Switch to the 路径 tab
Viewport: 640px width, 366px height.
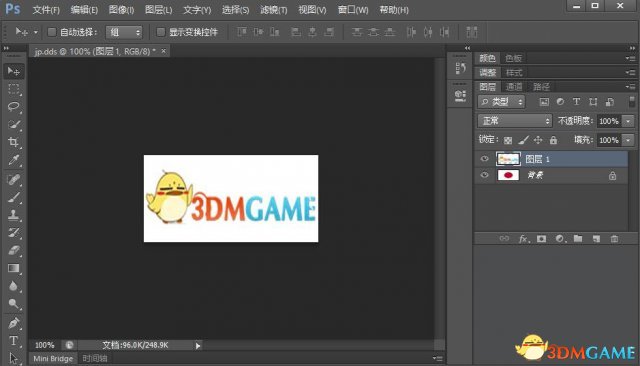[541, 87]
